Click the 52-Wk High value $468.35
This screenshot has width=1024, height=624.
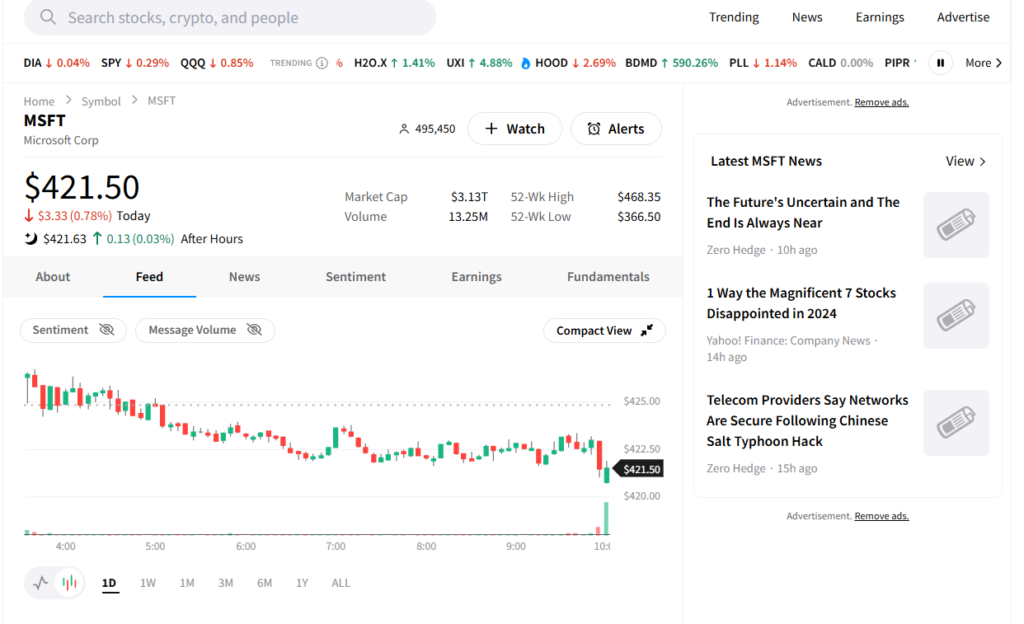639,196
